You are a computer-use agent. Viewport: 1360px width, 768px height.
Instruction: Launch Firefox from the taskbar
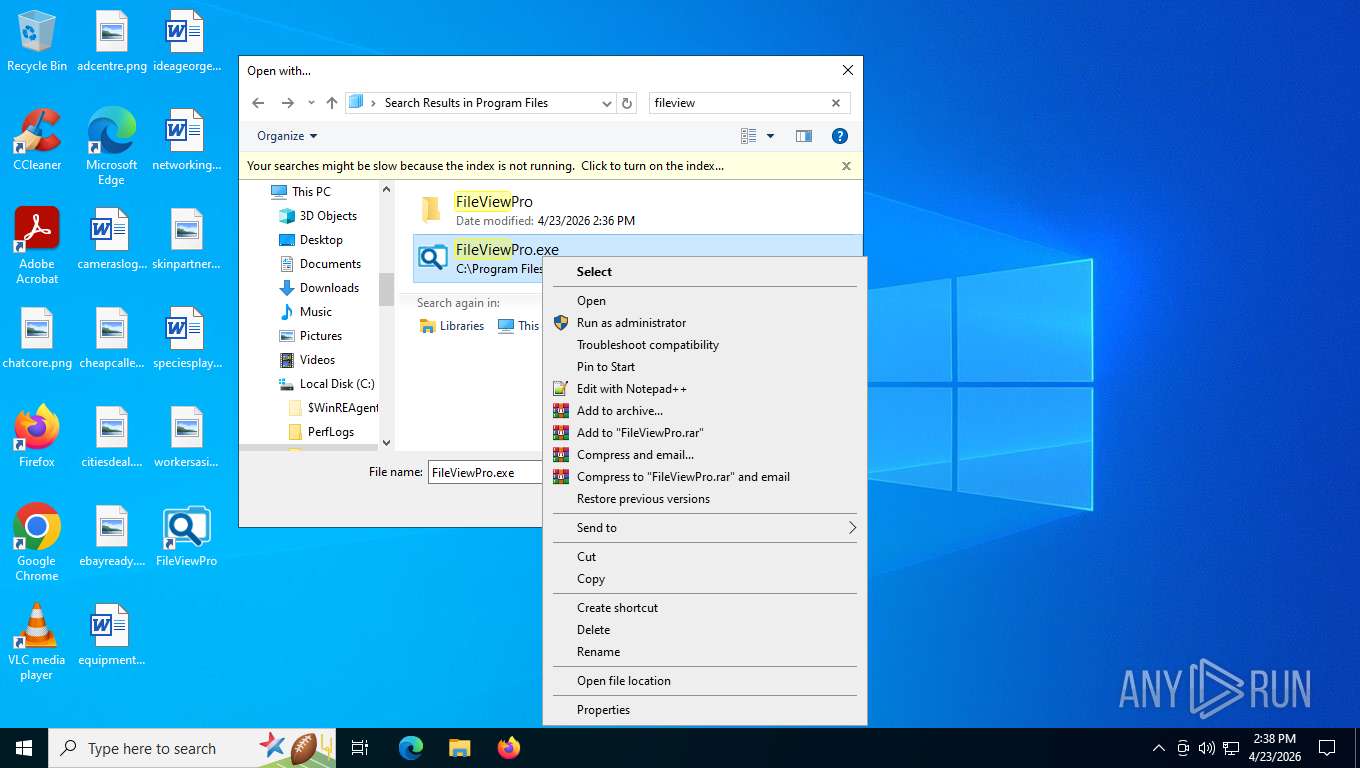(x=508, y=748)
